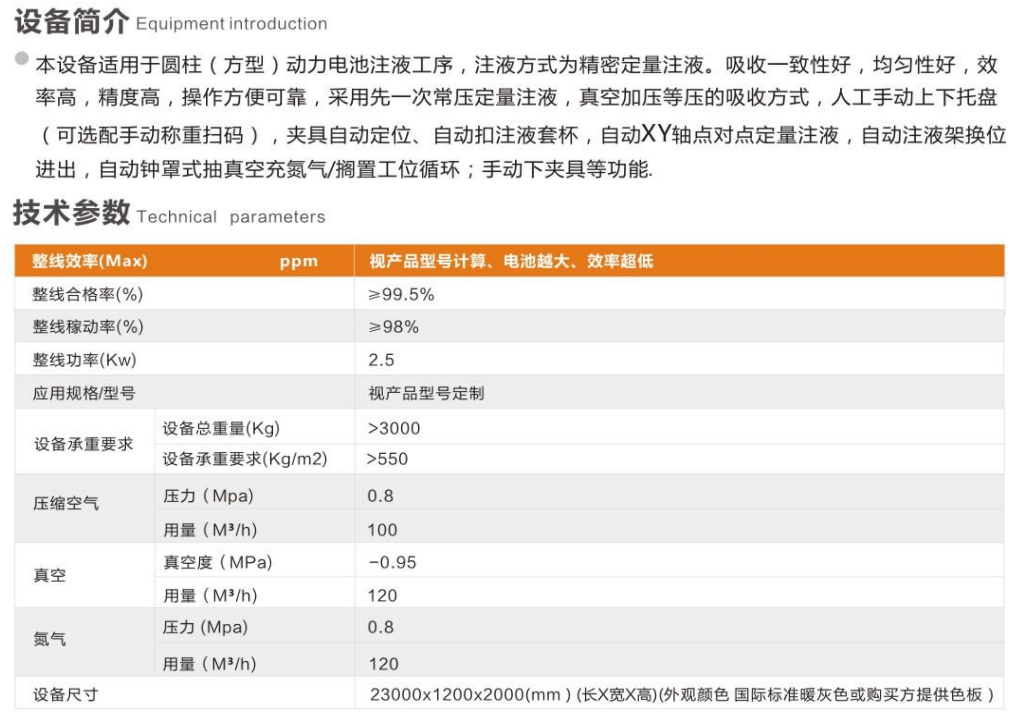Select the 整线功率(Kw) row label

coord(84,360)
